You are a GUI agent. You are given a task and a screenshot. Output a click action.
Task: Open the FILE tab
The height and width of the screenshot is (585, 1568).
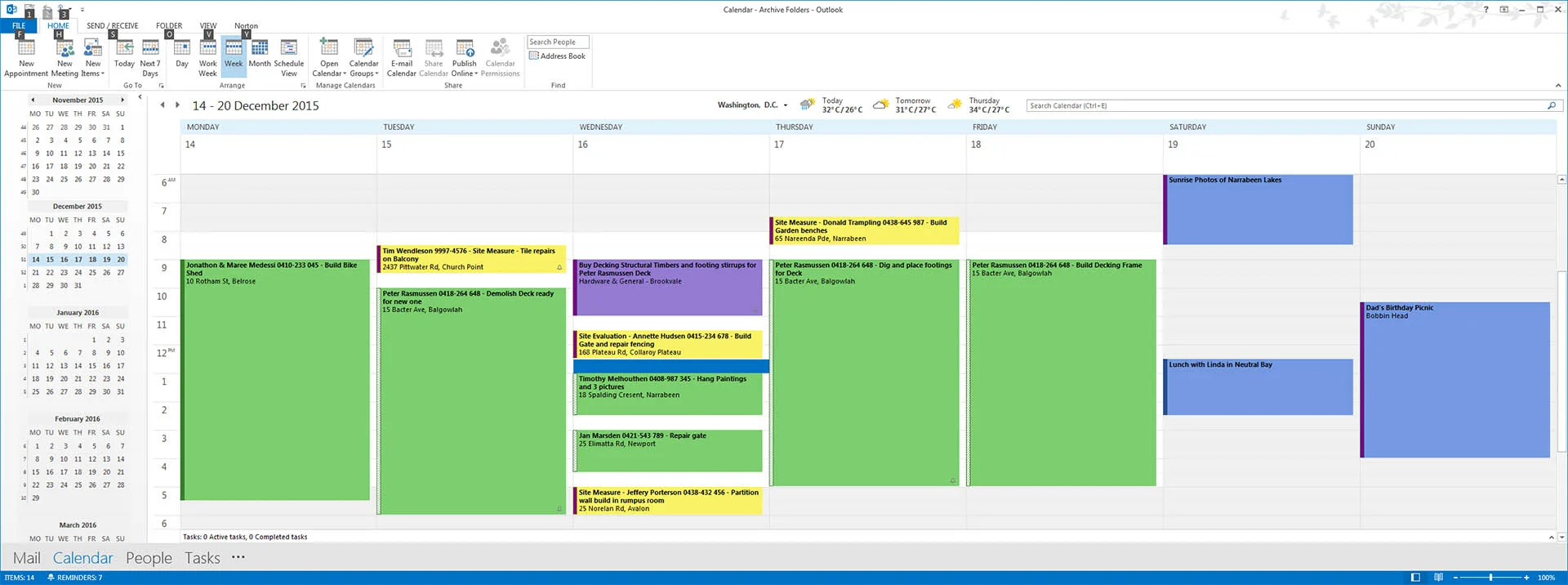point(18,26)
